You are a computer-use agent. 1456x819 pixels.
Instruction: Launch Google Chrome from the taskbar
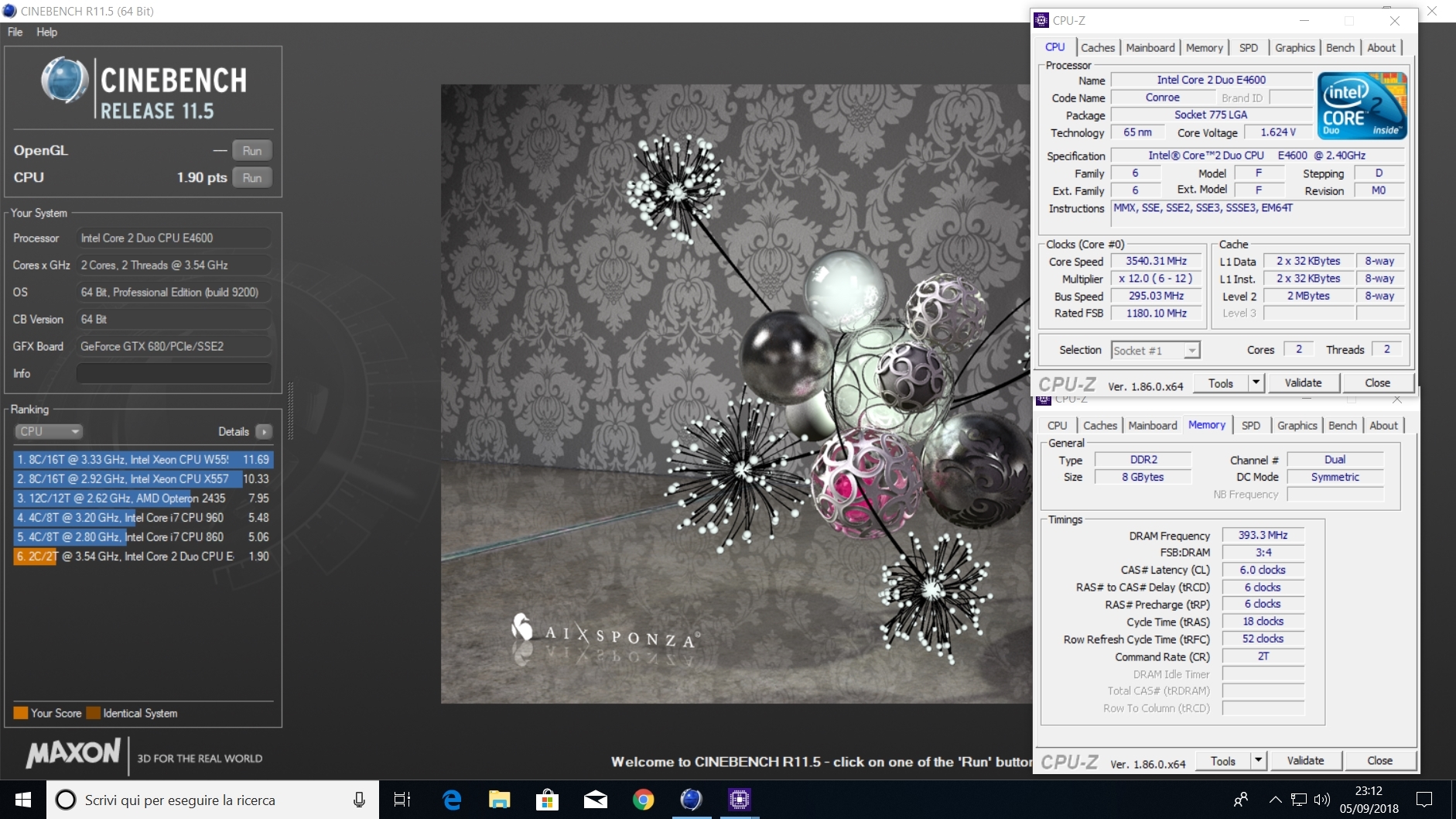(x=643, y=800)
